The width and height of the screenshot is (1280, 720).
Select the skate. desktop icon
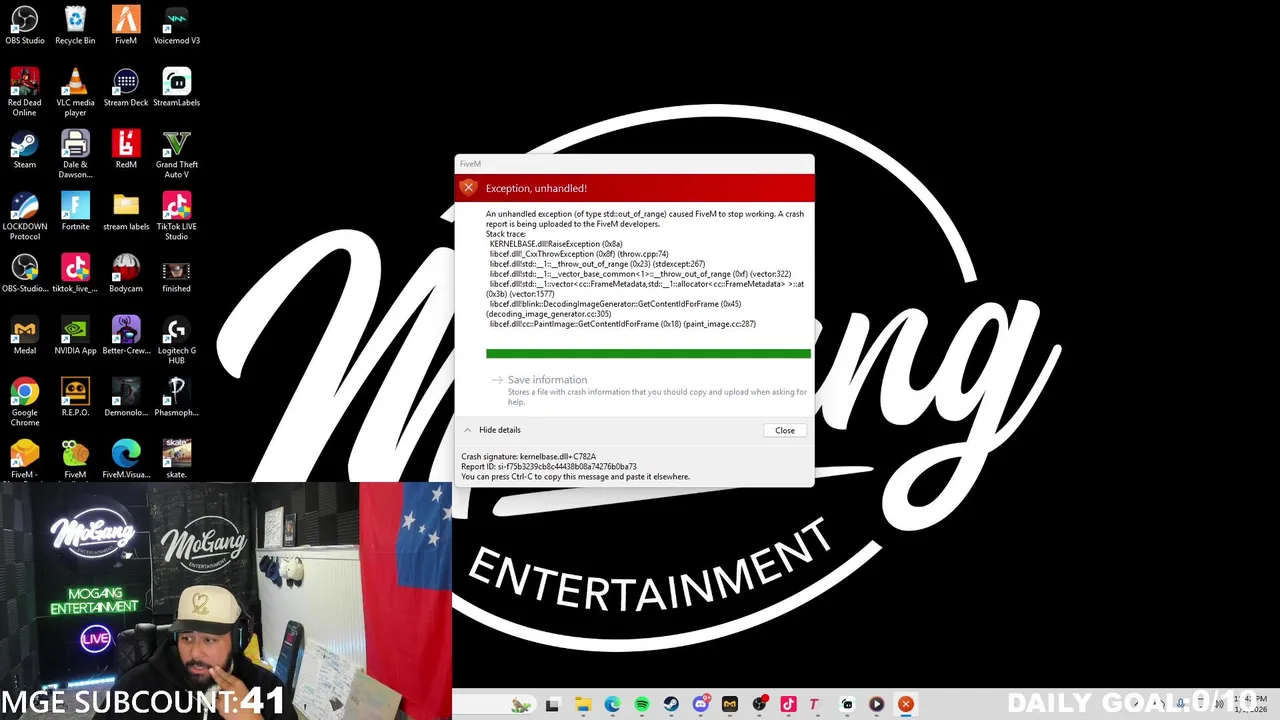pyautogui.click(x=176, y=458)
